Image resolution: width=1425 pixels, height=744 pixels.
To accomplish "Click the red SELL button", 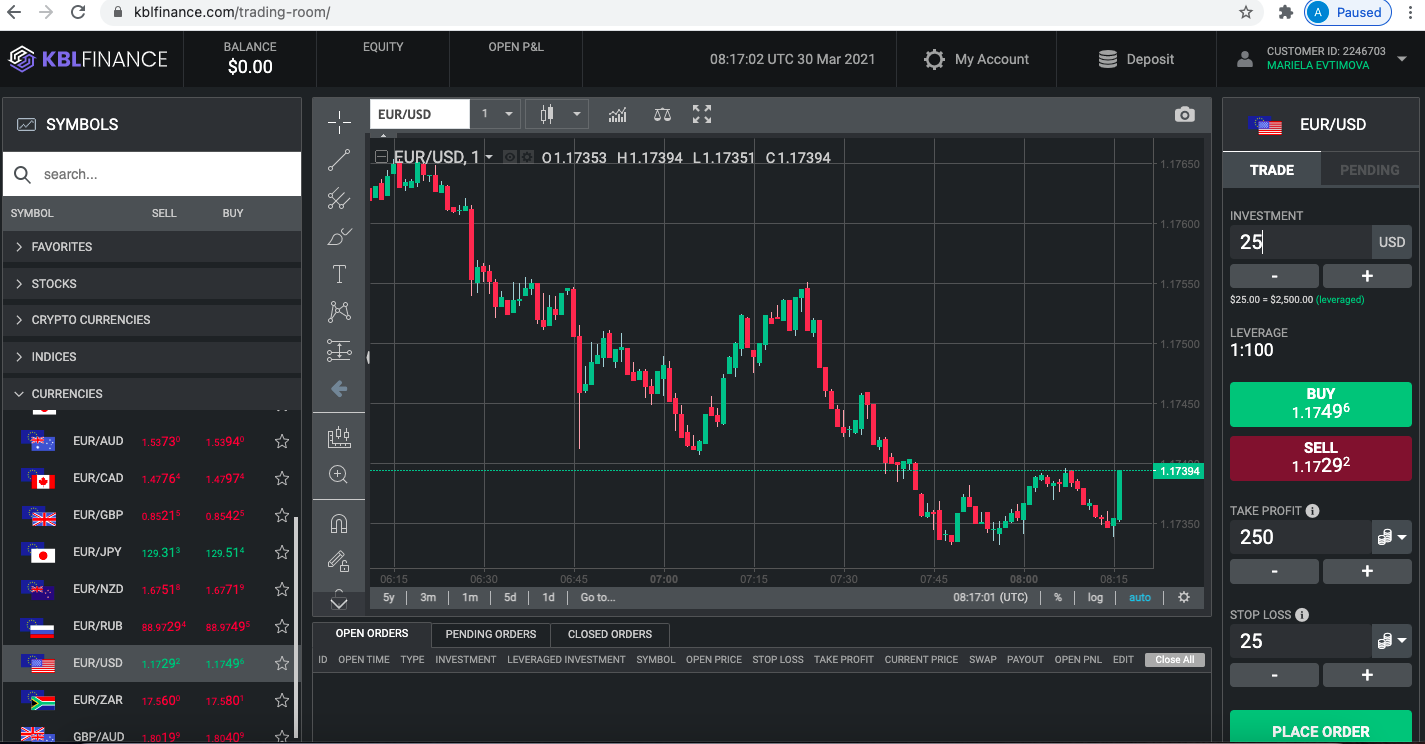I will pos(1320,457).
